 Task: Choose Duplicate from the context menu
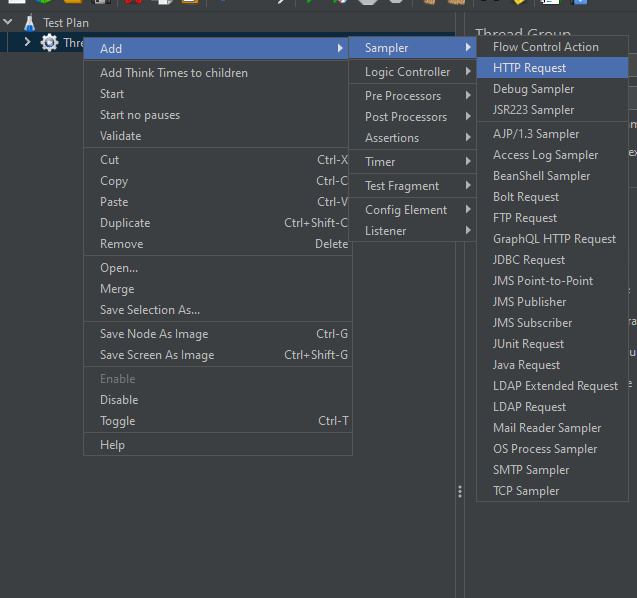tap(216, 223)
